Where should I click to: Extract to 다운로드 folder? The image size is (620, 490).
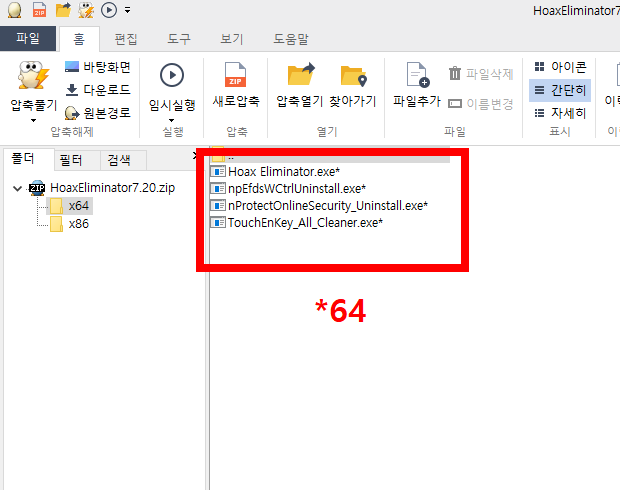(98, 90)
